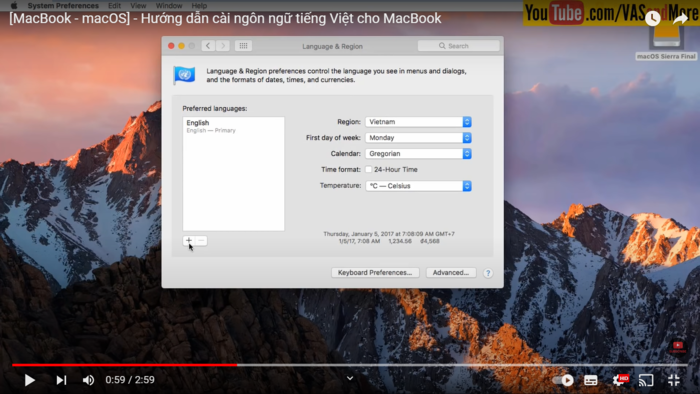This screenshot has width=700, height=394.
Task: Go back in System Preferences
Action: [x=208, y=46]
